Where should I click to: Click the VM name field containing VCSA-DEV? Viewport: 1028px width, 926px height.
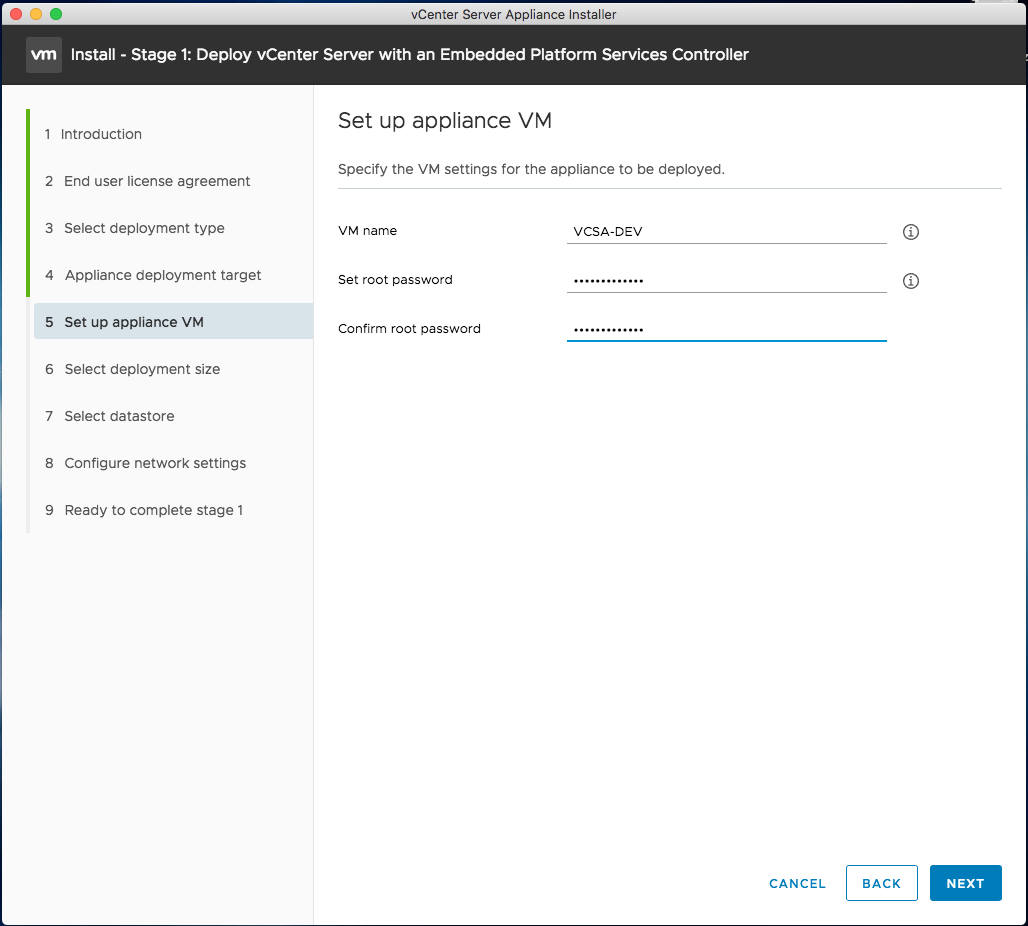(726, 231)
